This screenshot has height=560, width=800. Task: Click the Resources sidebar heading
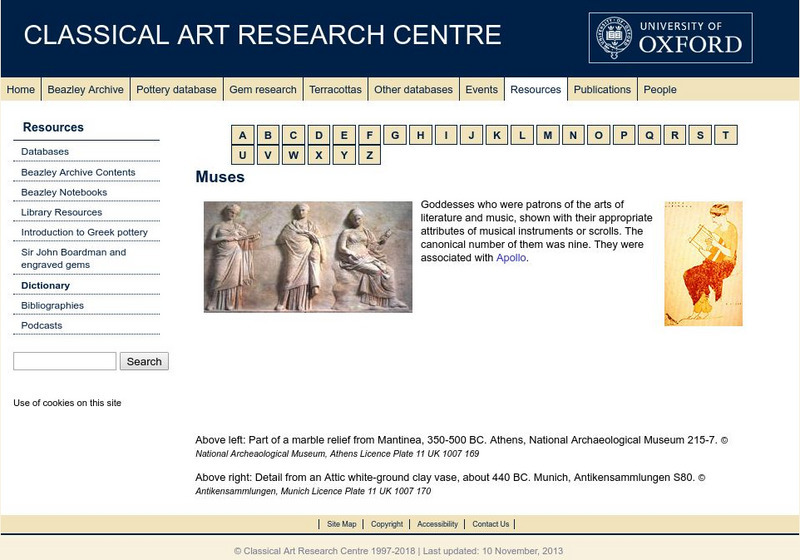[x=53, y=127]
